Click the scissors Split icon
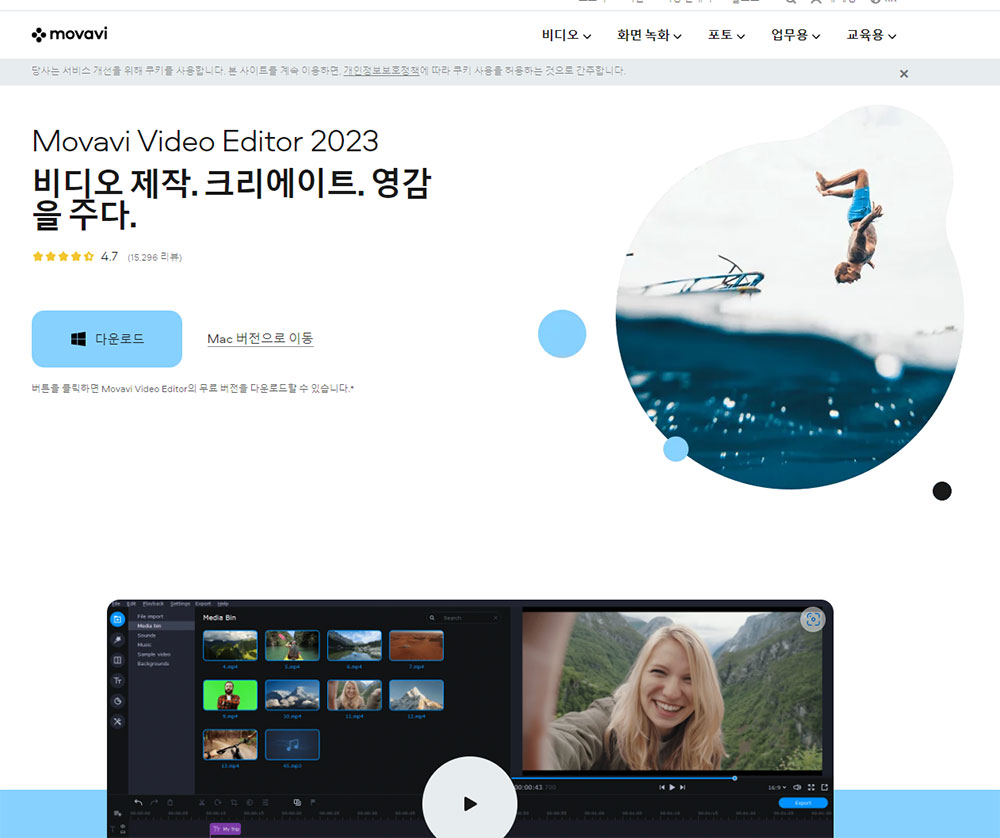This screenshot has width=1000, height=838. (x=202, y=802)
